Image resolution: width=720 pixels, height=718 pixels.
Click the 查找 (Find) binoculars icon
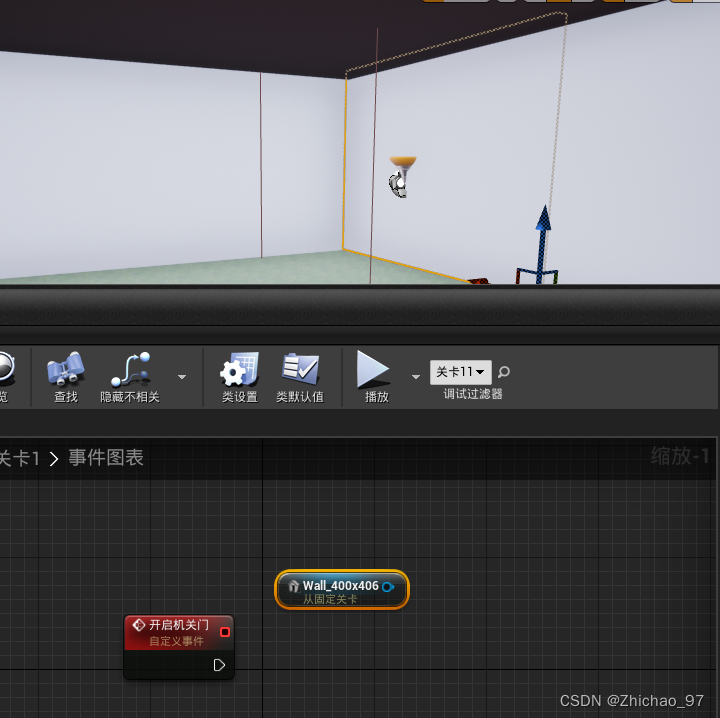(65, 371)
